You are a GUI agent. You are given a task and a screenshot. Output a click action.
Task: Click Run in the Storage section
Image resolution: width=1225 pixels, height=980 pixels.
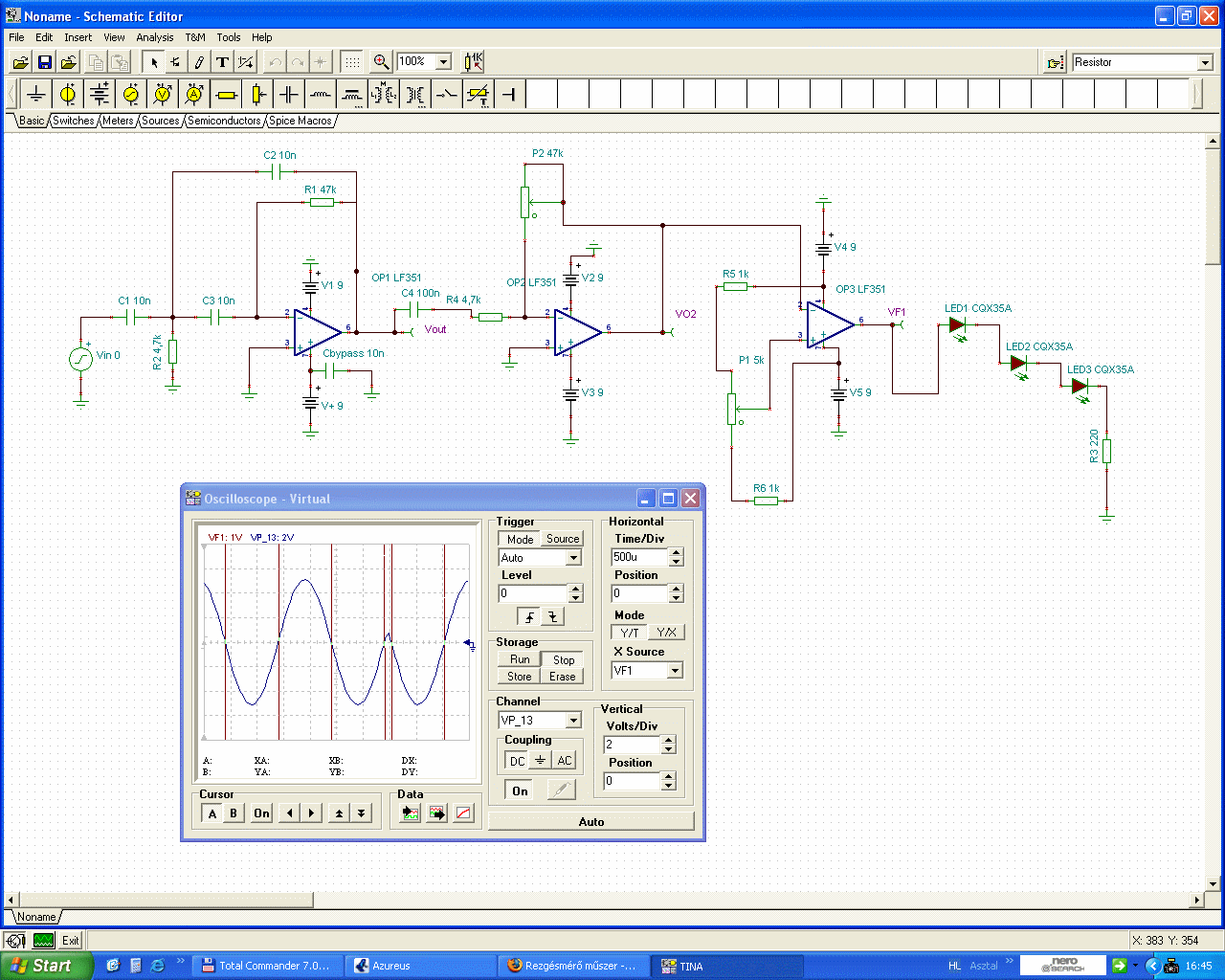(x=520, y=659)
